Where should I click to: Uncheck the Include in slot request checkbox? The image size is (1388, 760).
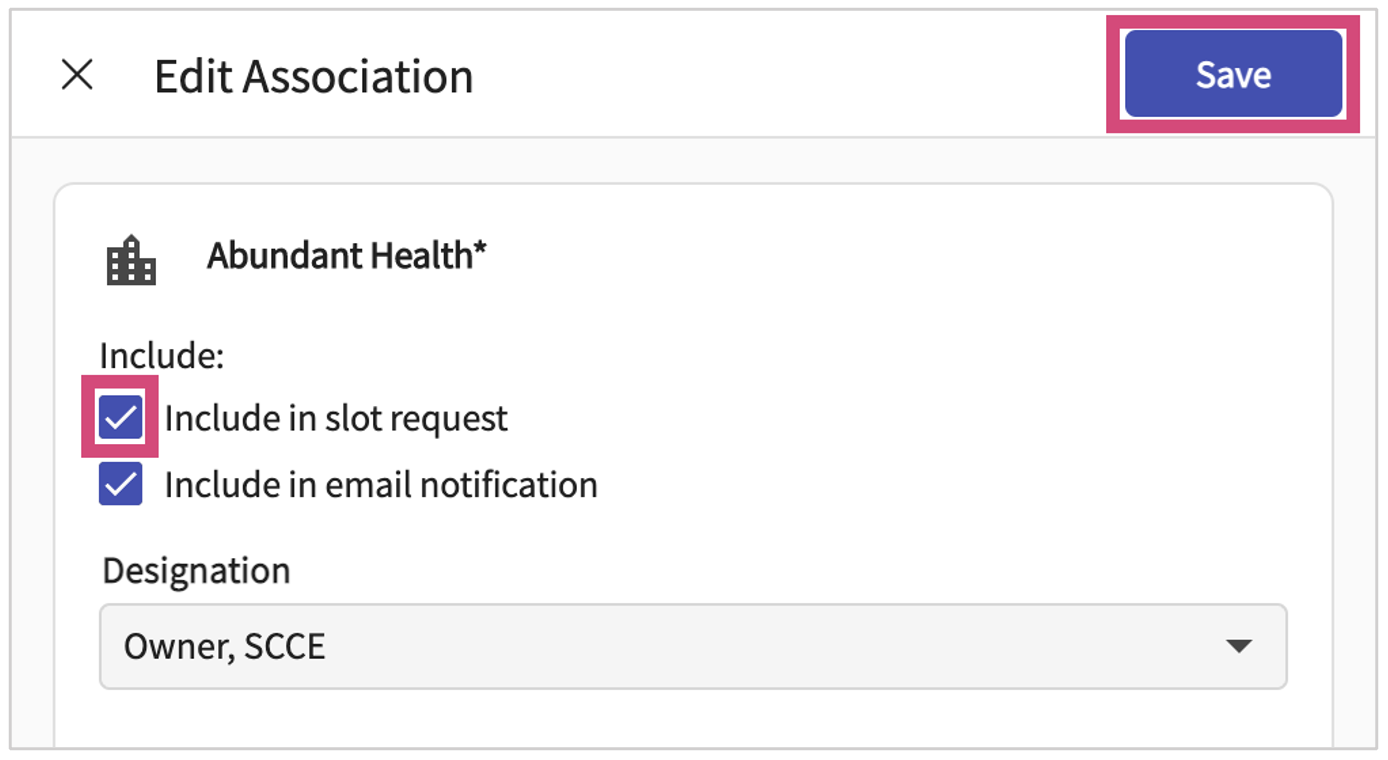[120, 418]
